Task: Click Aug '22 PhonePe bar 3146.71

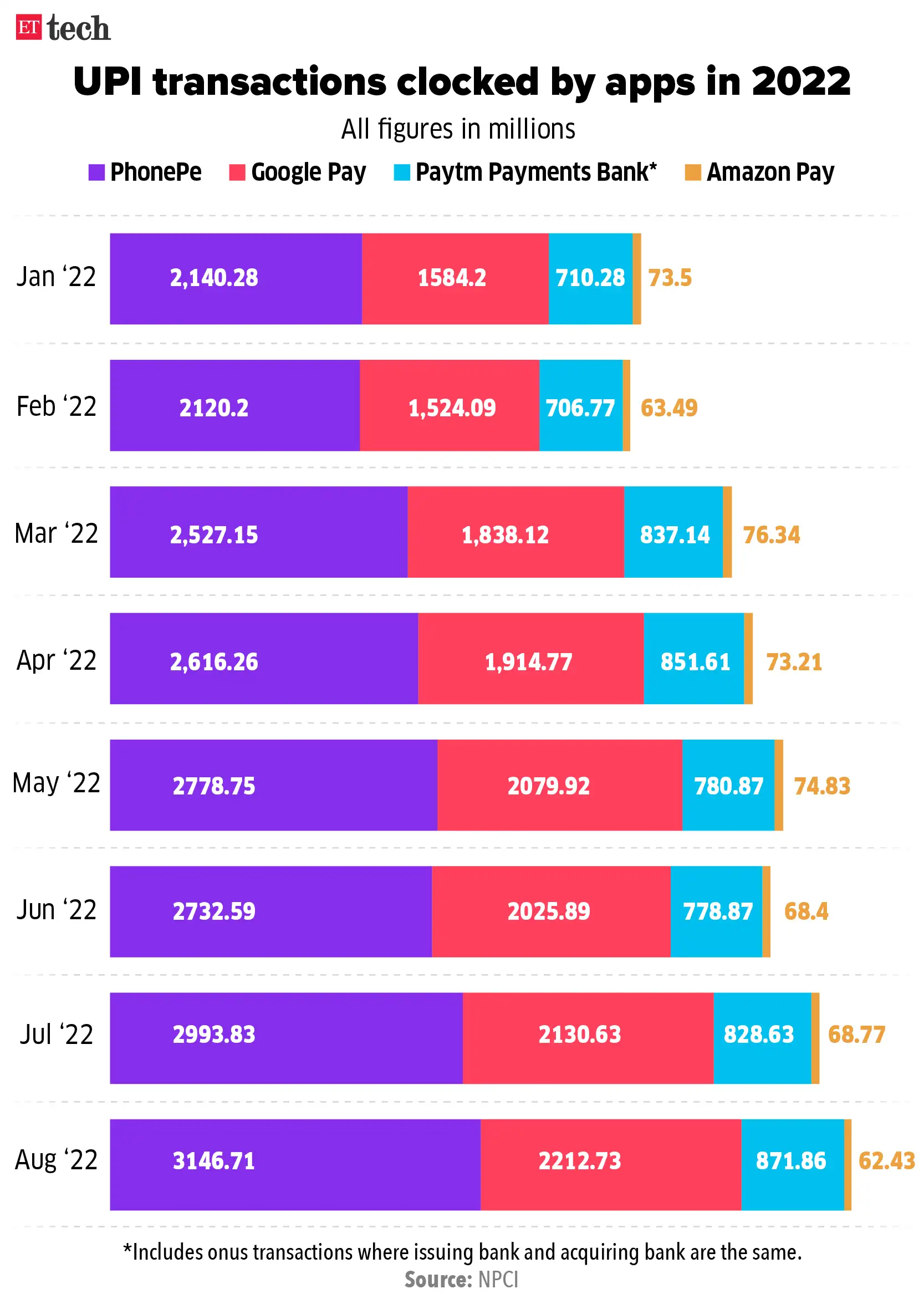Action: coord(295,1161)
